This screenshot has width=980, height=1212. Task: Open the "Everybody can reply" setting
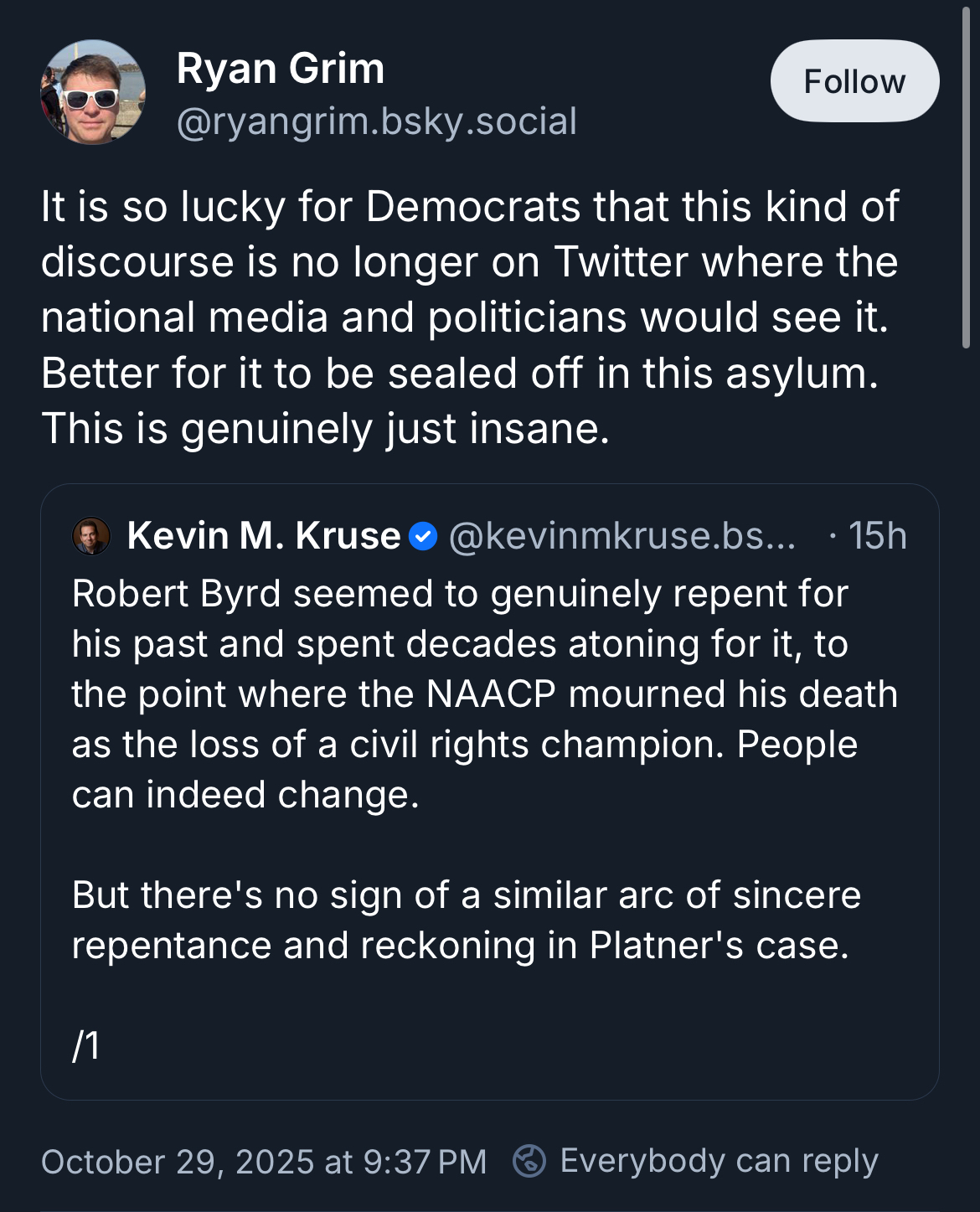[x=719, y=1161]
